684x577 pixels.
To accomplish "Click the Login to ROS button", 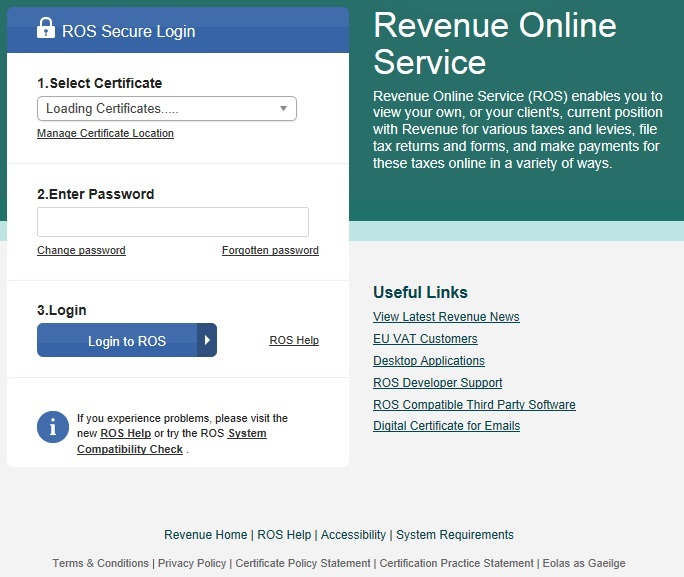I will [x=127, y=340].
